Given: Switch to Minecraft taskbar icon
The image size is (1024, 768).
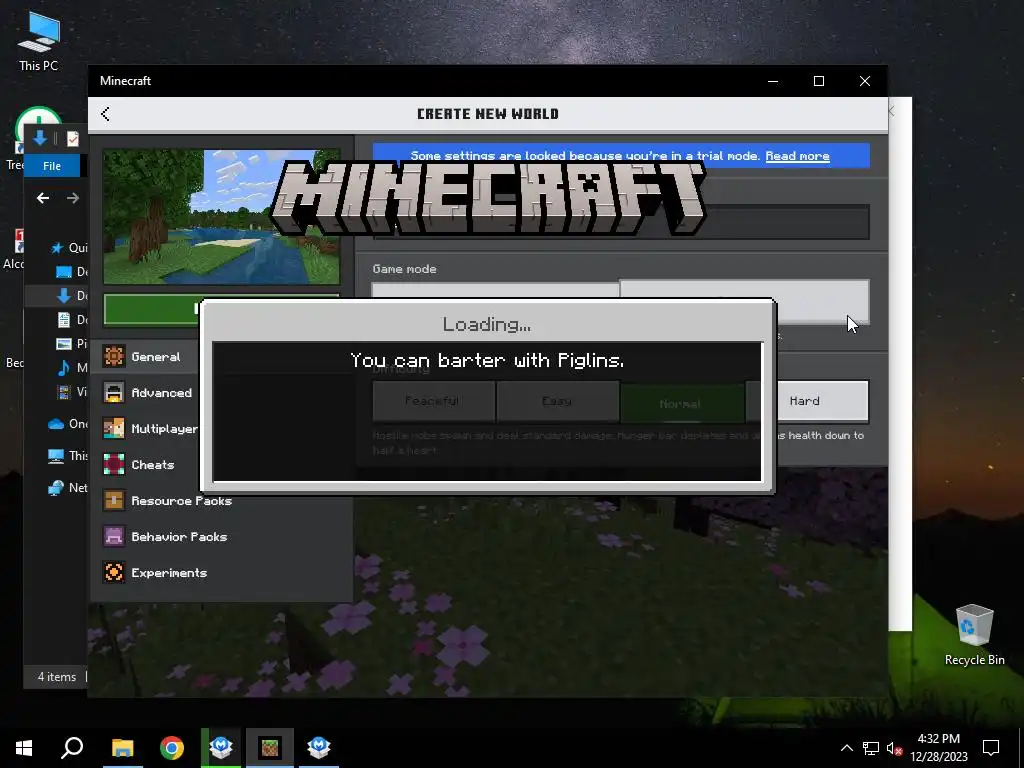Looking at the screenshot, I should coord(270,748).
